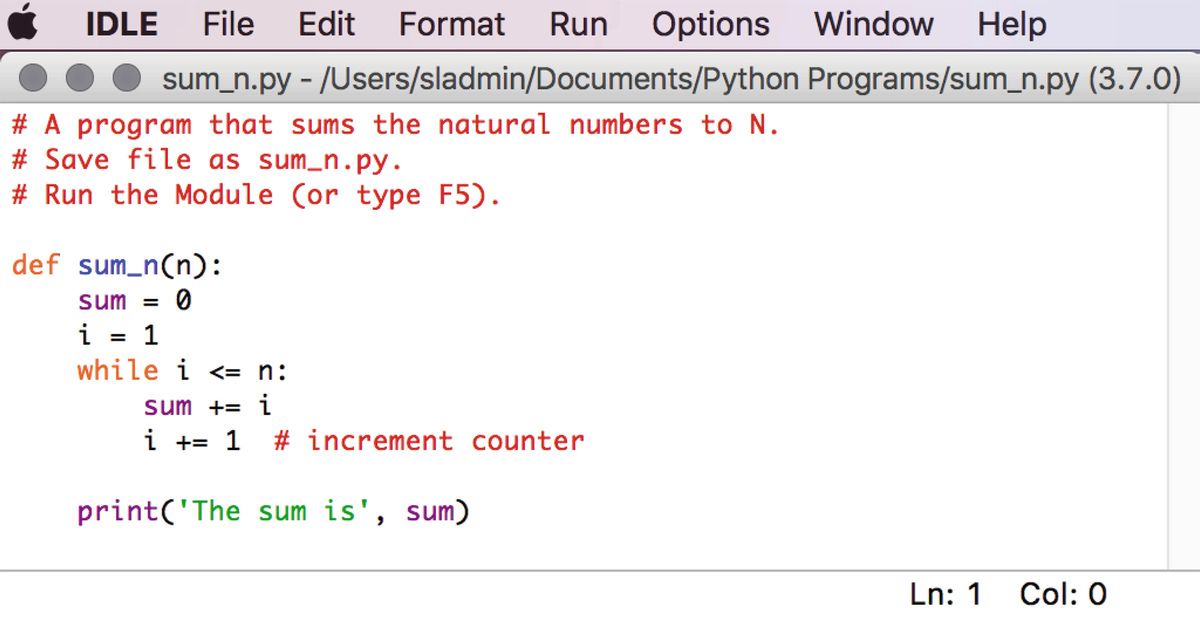Open the Help menu
Screen dimensions: 1200x619
(x=1011, y=24)
